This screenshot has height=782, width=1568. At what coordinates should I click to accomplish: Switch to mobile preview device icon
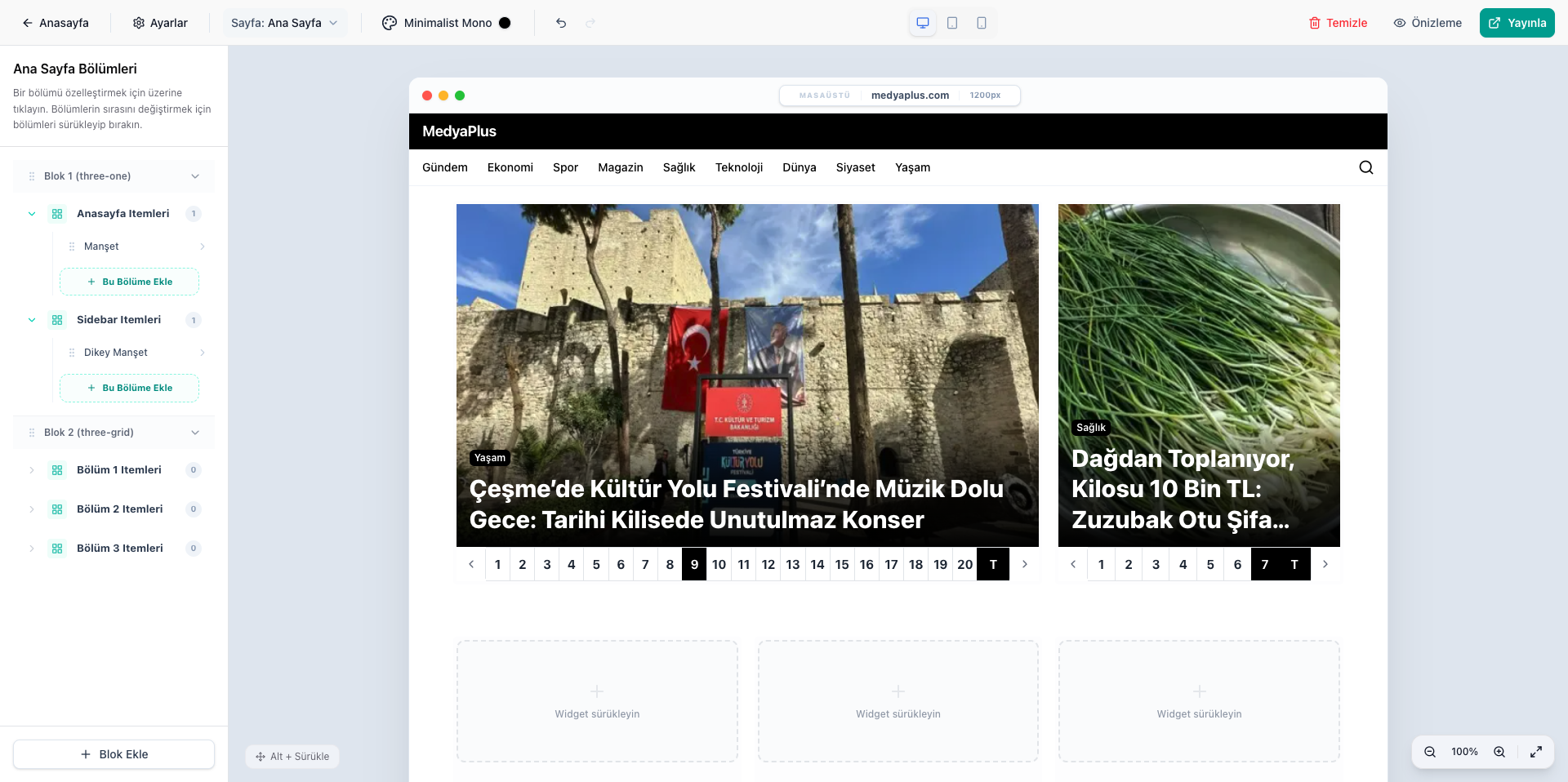tap(982, 23)
